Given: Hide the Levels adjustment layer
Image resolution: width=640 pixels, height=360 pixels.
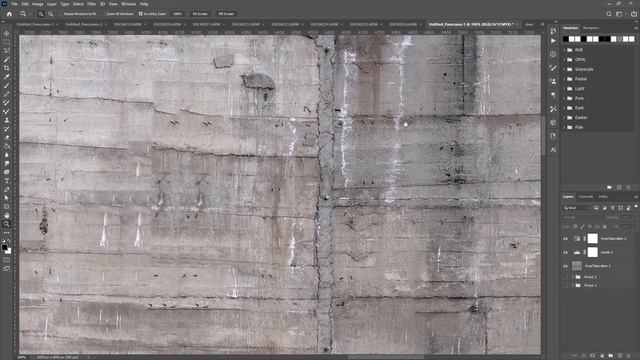Looking at the screenshot, I should tap(565, 253).
